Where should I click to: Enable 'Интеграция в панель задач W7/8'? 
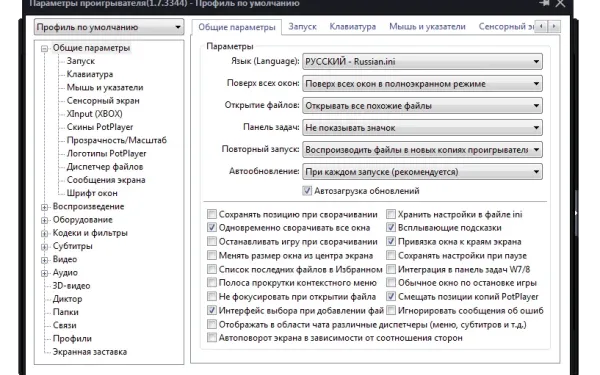point(391,269)
